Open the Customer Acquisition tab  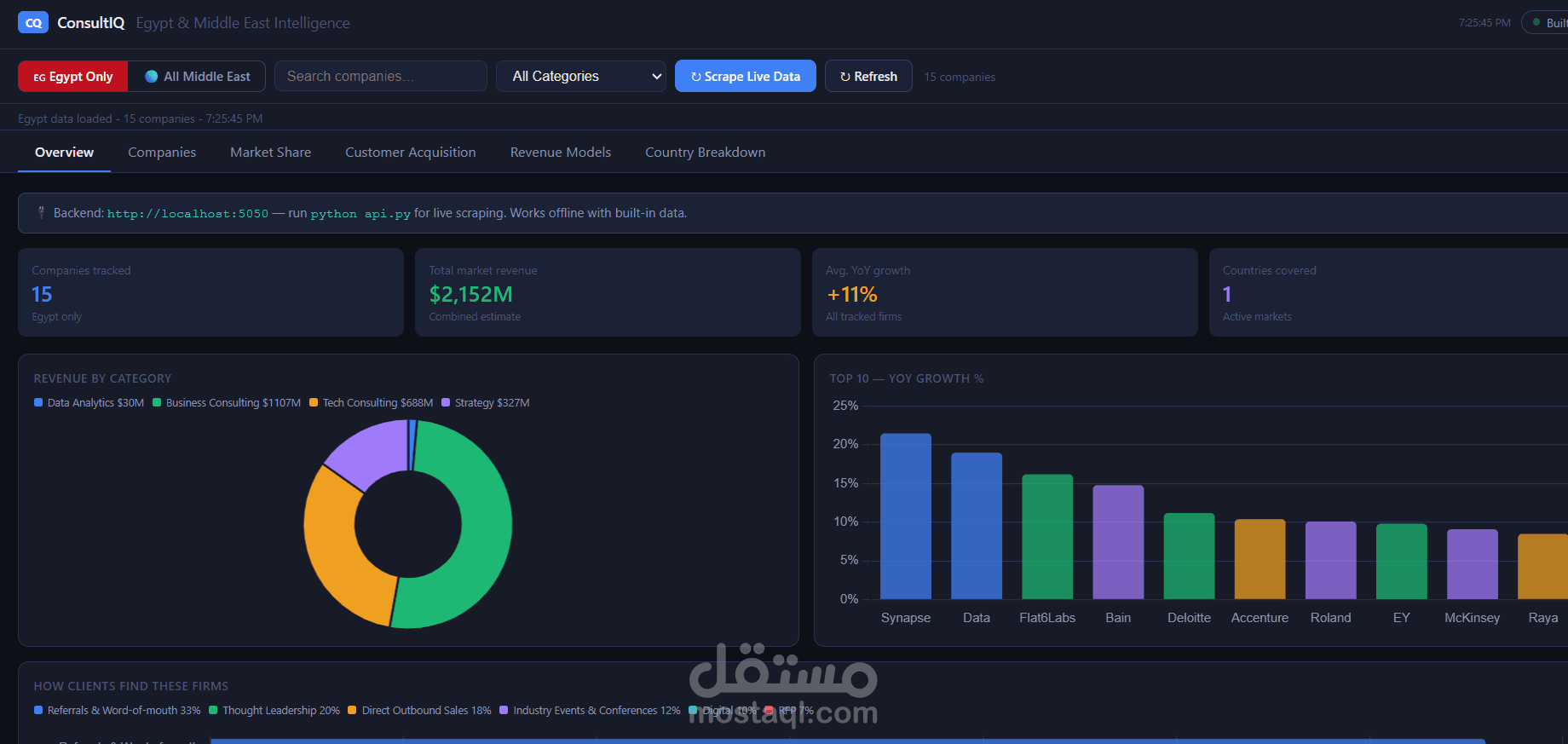tap(411, 153)
